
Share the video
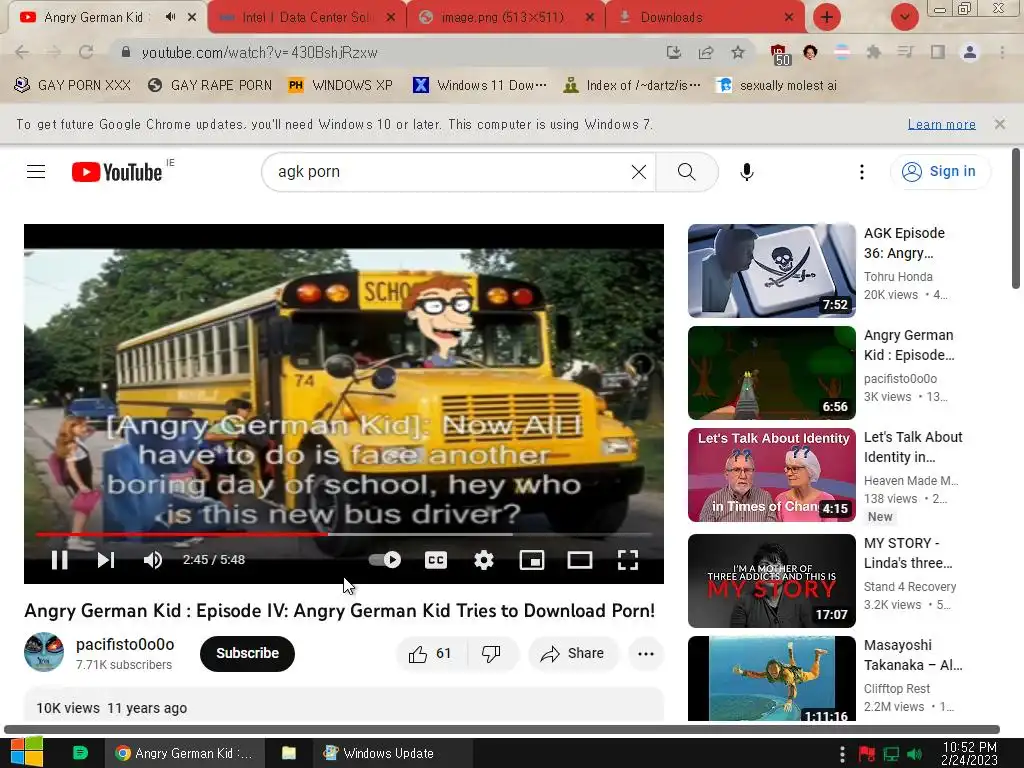click(572, 654)
